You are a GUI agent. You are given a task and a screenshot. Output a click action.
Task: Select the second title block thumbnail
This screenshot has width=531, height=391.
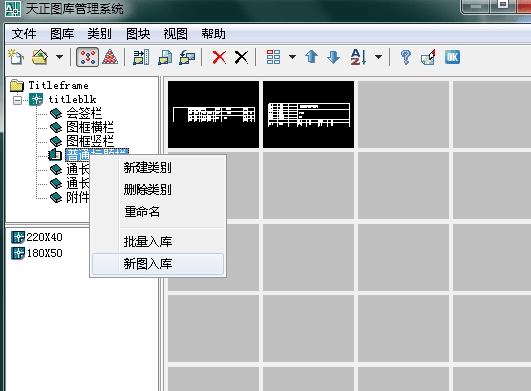[309, 114]
